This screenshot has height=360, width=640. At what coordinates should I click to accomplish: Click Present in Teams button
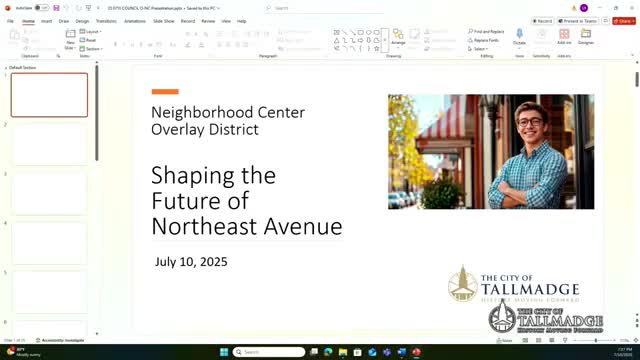click(x=578, y=21)
